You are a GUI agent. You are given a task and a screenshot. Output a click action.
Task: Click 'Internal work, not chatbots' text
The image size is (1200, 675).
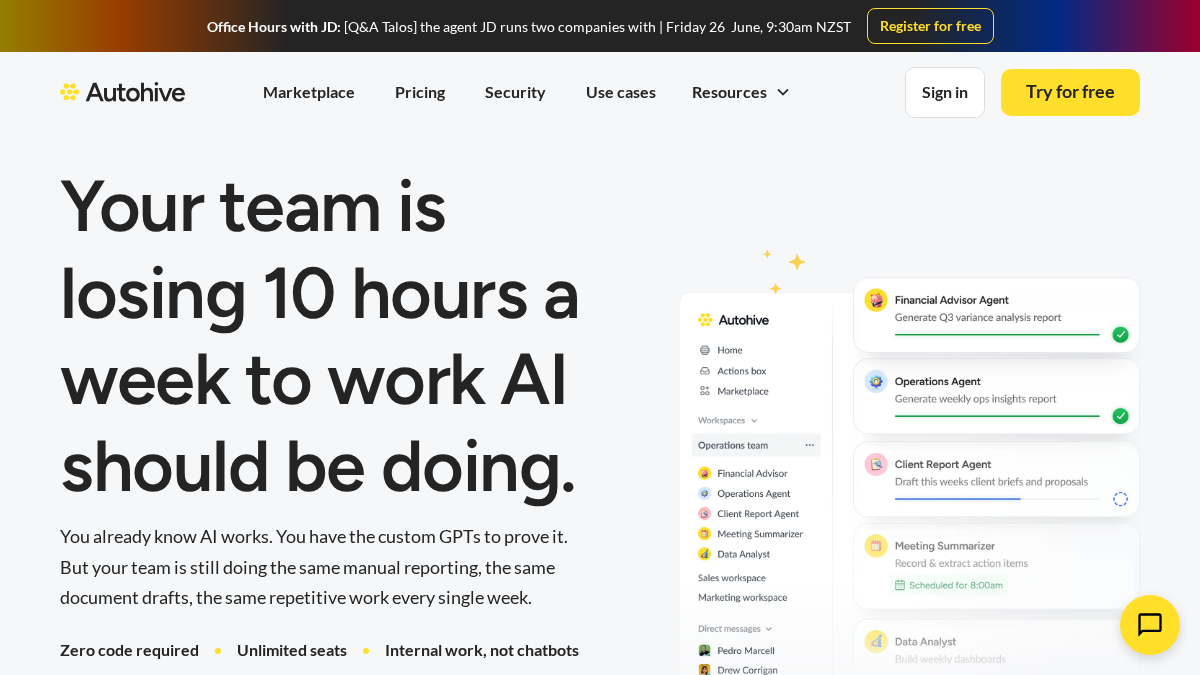pos(482,650)
